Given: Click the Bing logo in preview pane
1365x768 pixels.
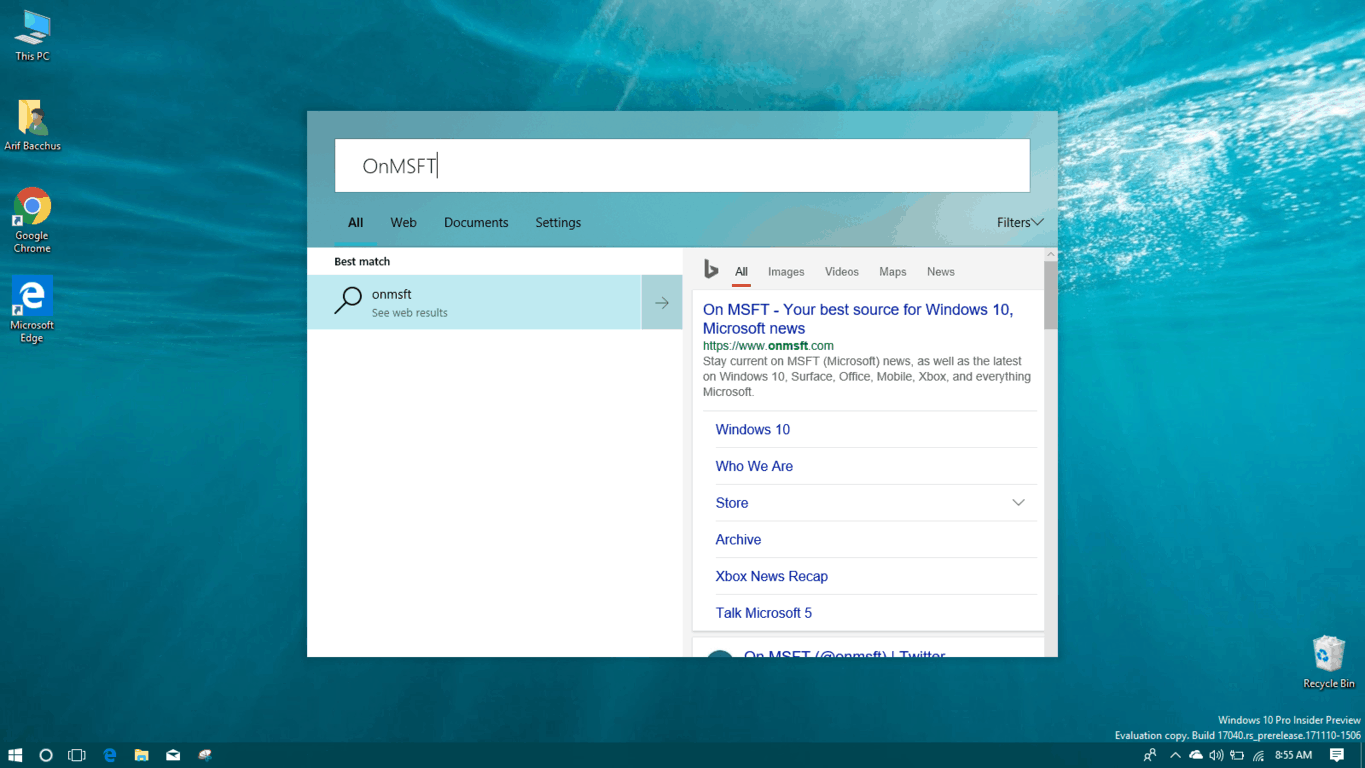Looking at the screenshot, I should click(711, 269).
